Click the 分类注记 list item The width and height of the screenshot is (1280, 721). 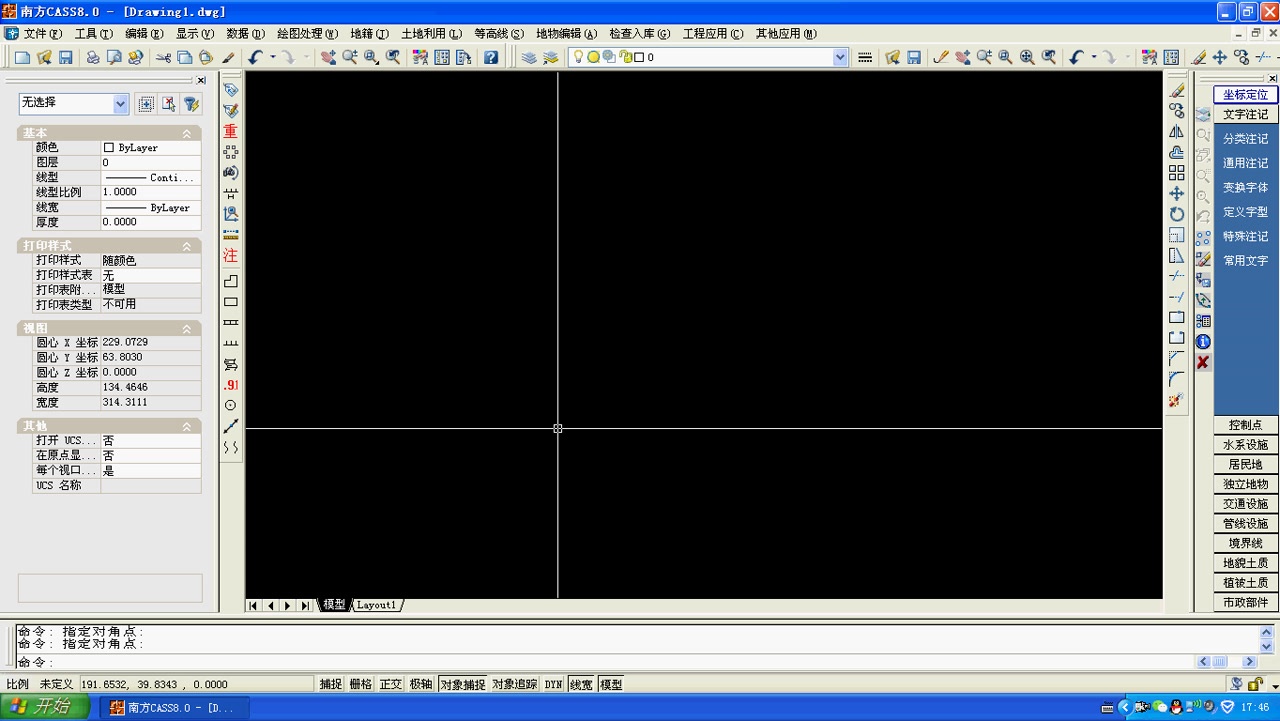tap(1245, 139)
